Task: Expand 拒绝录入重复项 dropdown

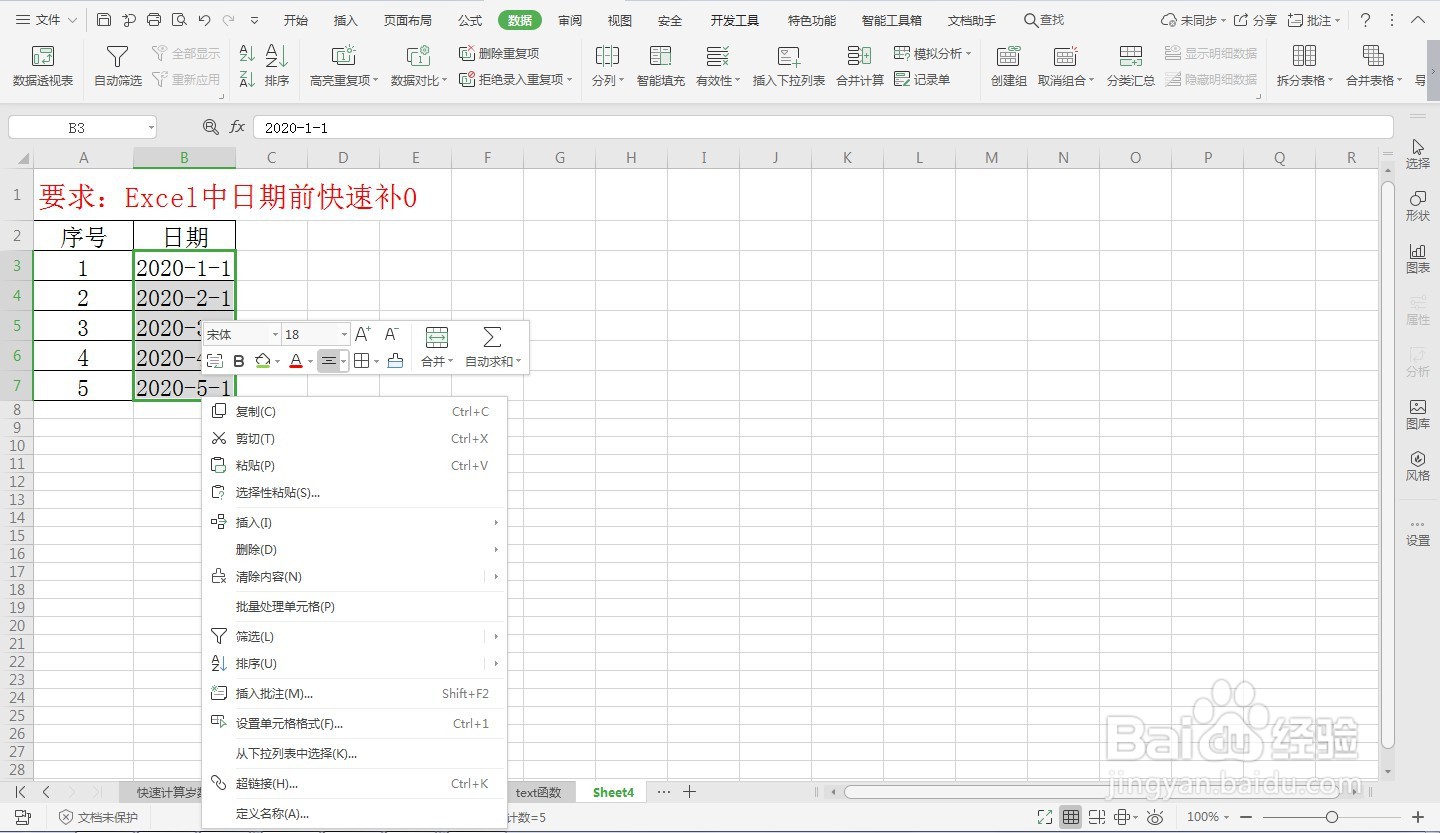Action: [x=569, y=80]
